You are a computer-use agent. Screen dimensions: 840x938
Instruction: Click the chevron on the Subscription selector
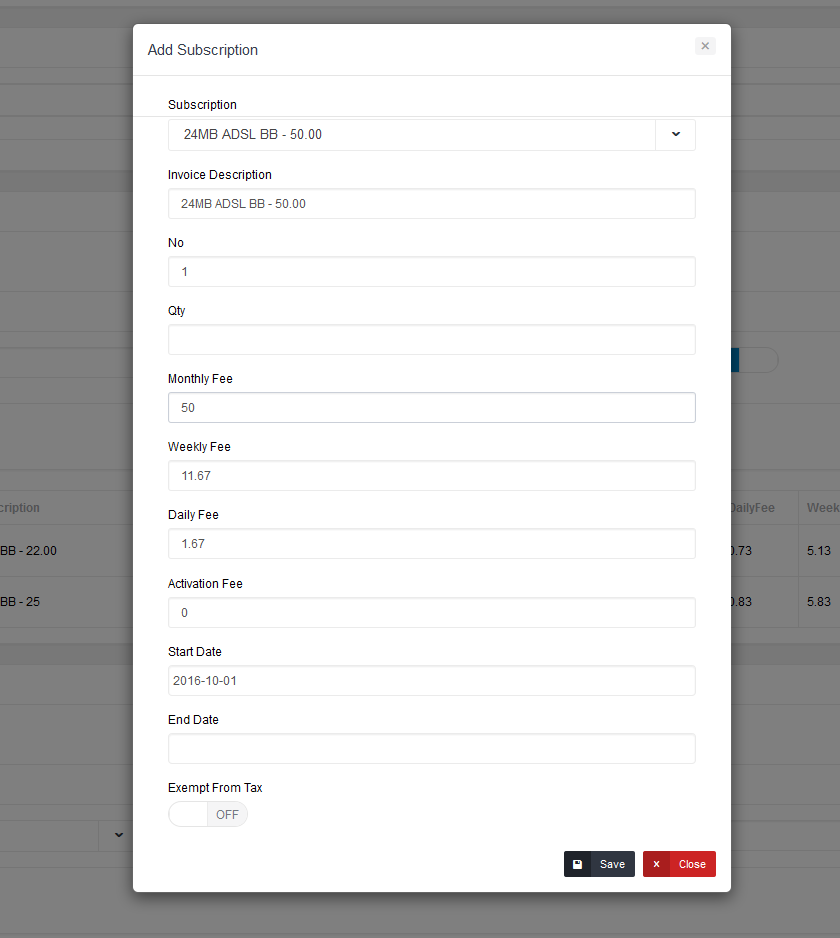pos(675,134)
